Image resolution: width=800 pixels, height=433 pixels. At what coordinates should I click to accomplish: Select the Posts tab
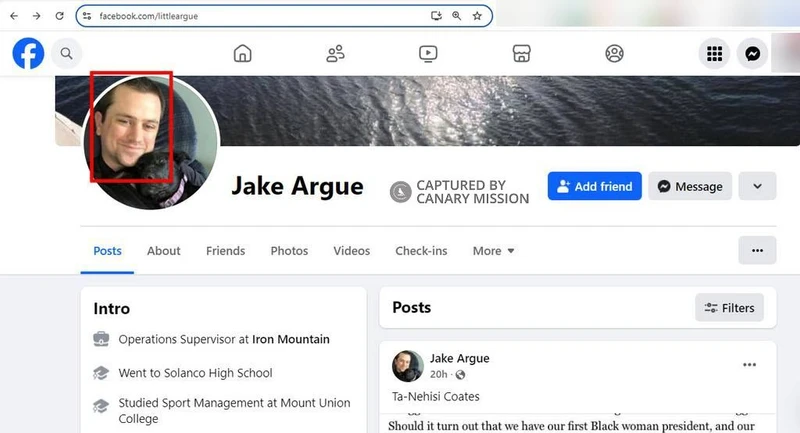107,251
